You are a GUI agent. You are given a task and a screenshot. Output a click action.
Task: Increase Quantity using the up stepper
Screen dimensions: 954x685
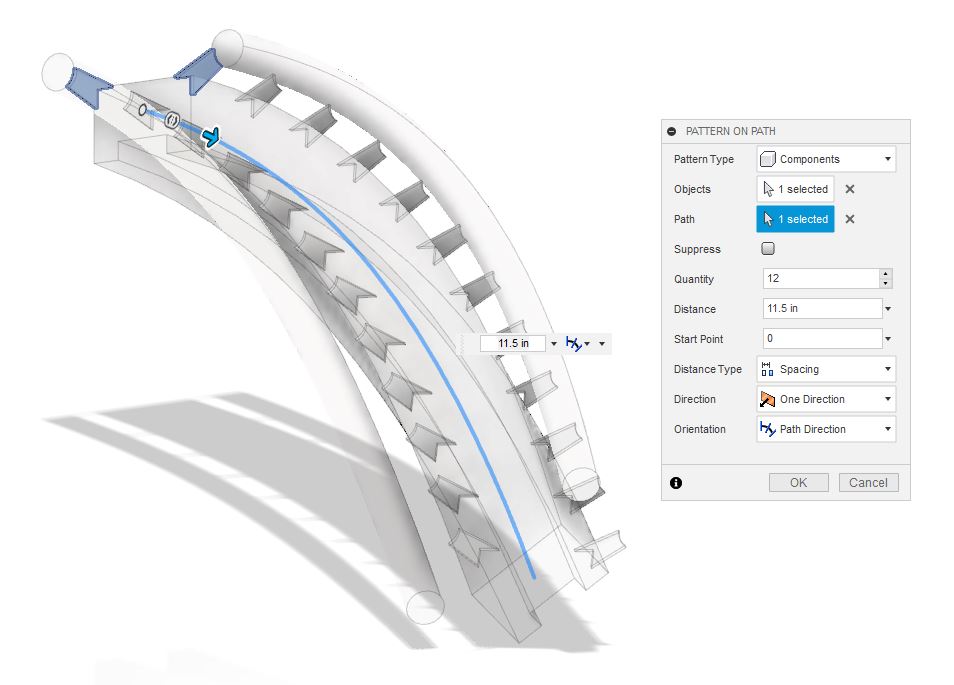[888, 273]
